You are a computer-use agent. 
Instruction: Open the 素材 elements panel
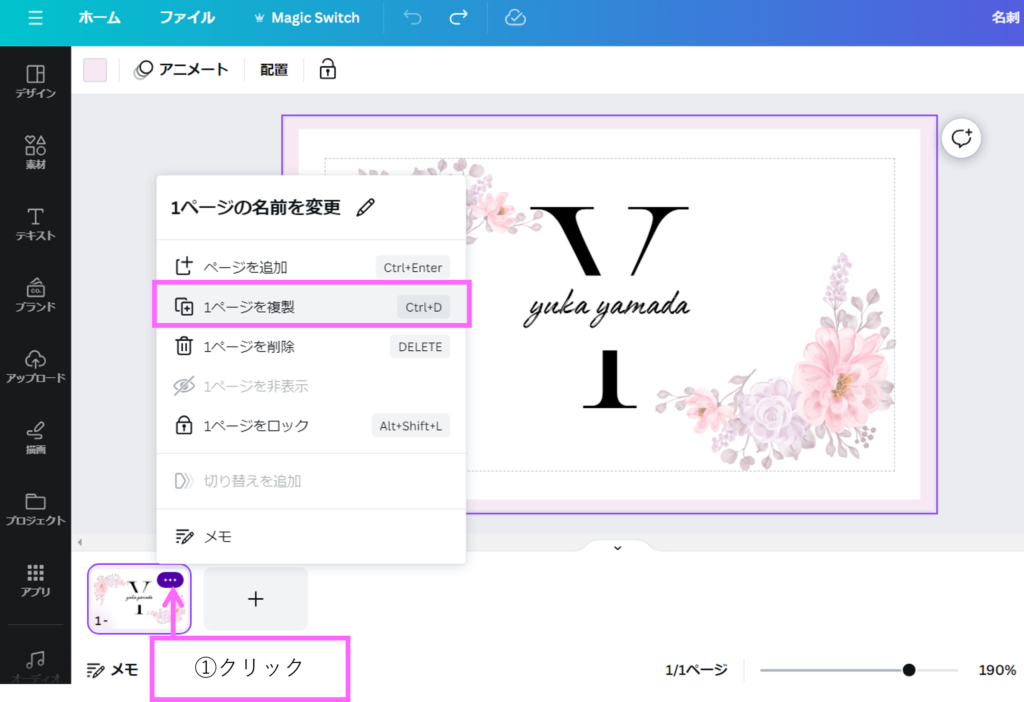tap(35, 152)
